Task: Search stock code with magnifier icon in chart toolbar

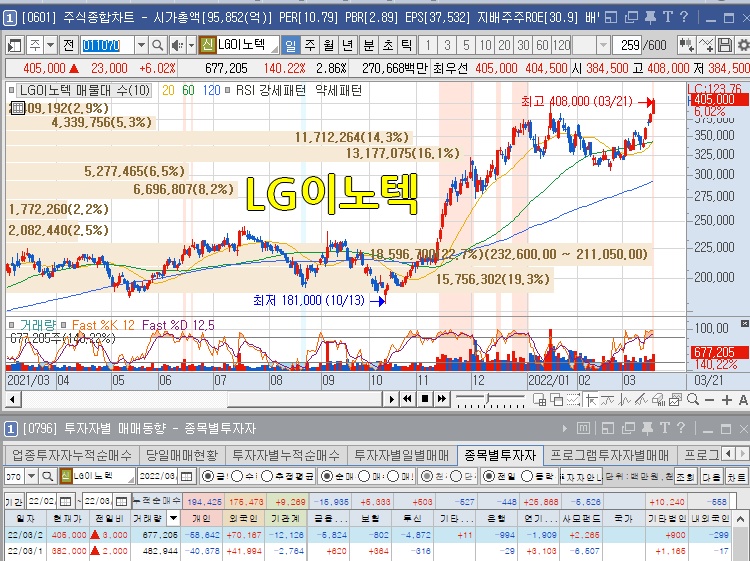Action: coord(157,46)
